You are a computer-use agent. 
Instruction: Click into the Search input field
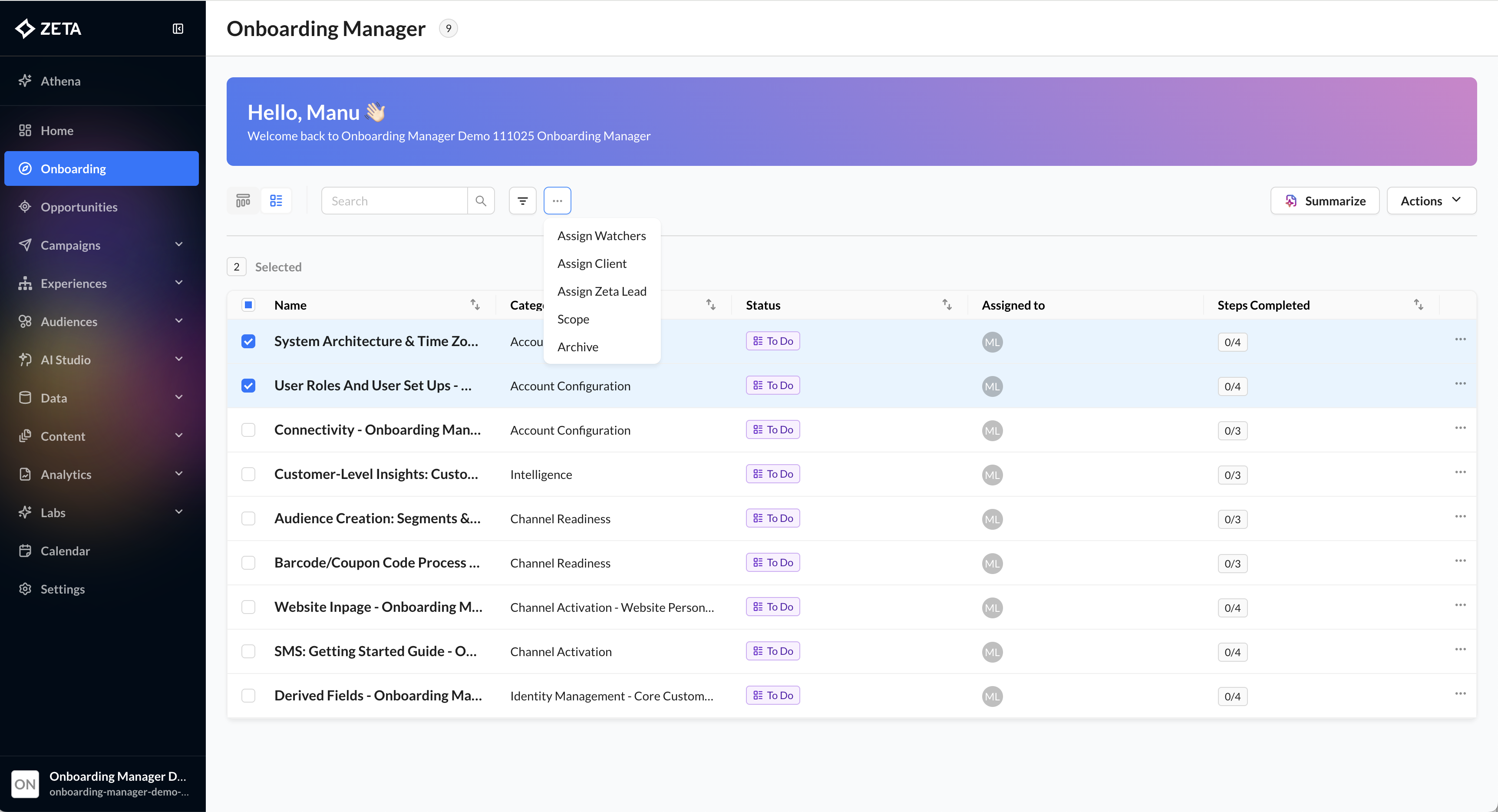tap(395, 201)
